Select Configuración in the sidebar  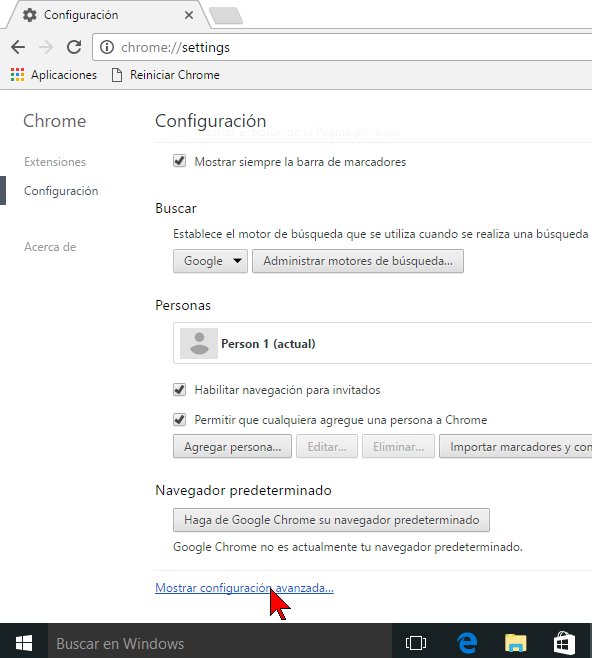coord(61,191)
